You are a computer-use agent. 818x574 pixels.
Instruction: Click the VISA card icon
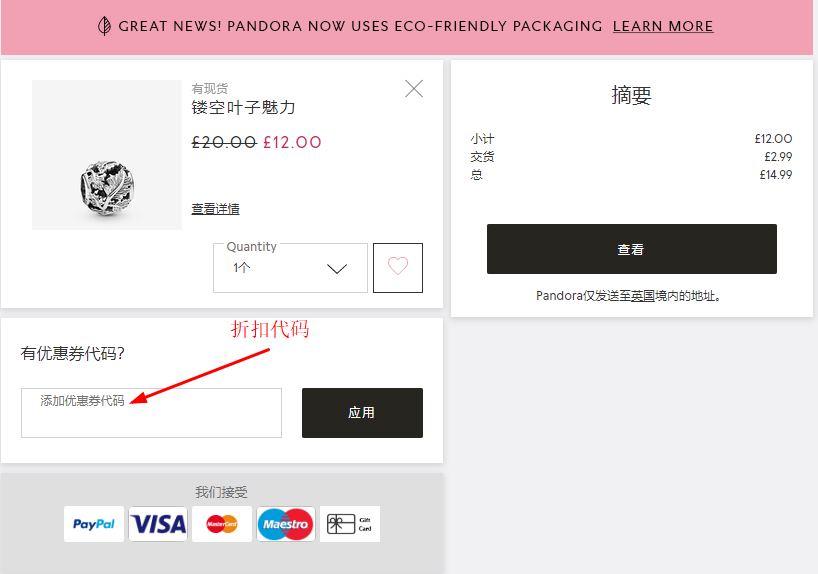pos(158,524)
